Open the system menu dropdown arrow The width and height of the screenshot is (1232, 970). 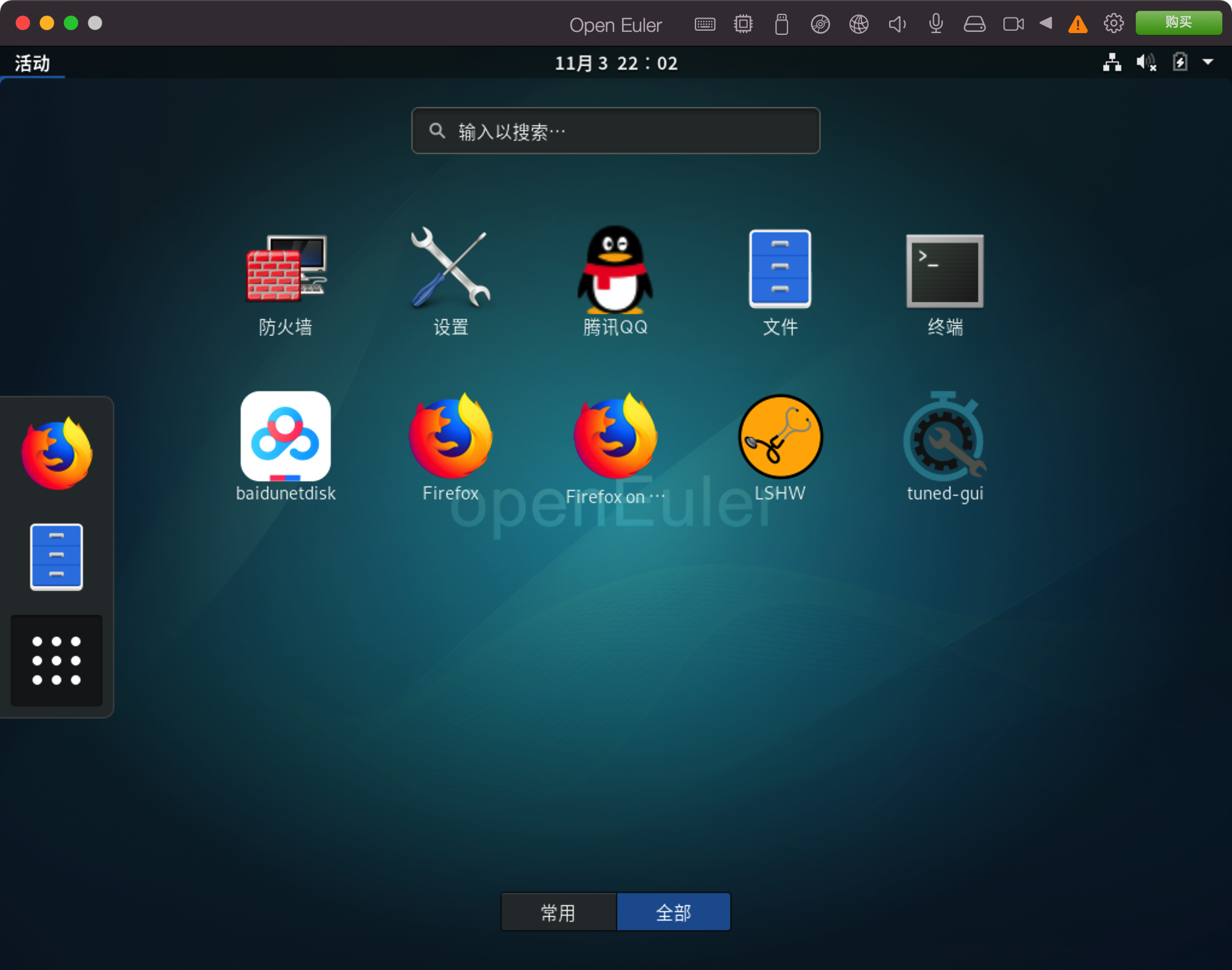(x=1207, y=62)
